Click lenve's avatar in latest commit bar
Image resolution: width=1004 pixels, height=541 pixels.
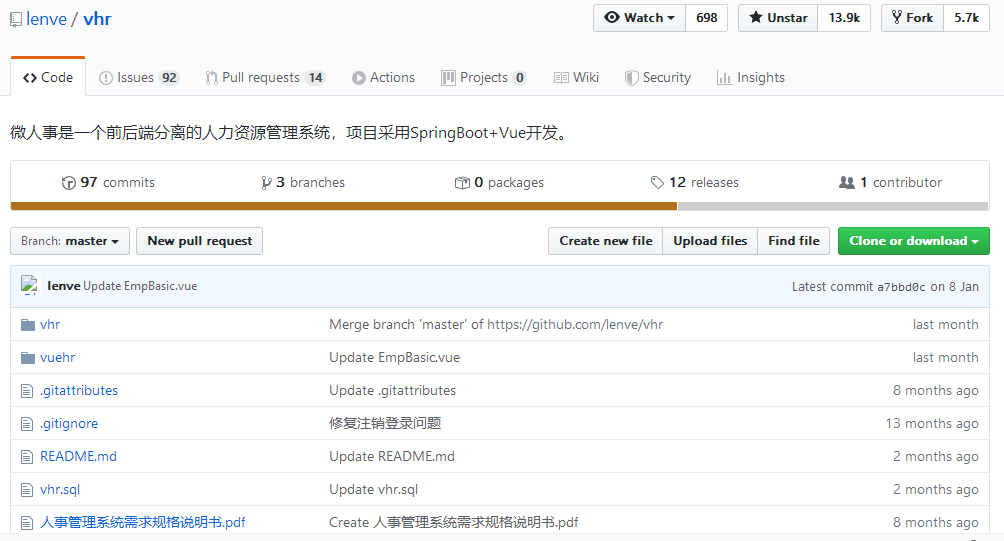pos(29,285)
